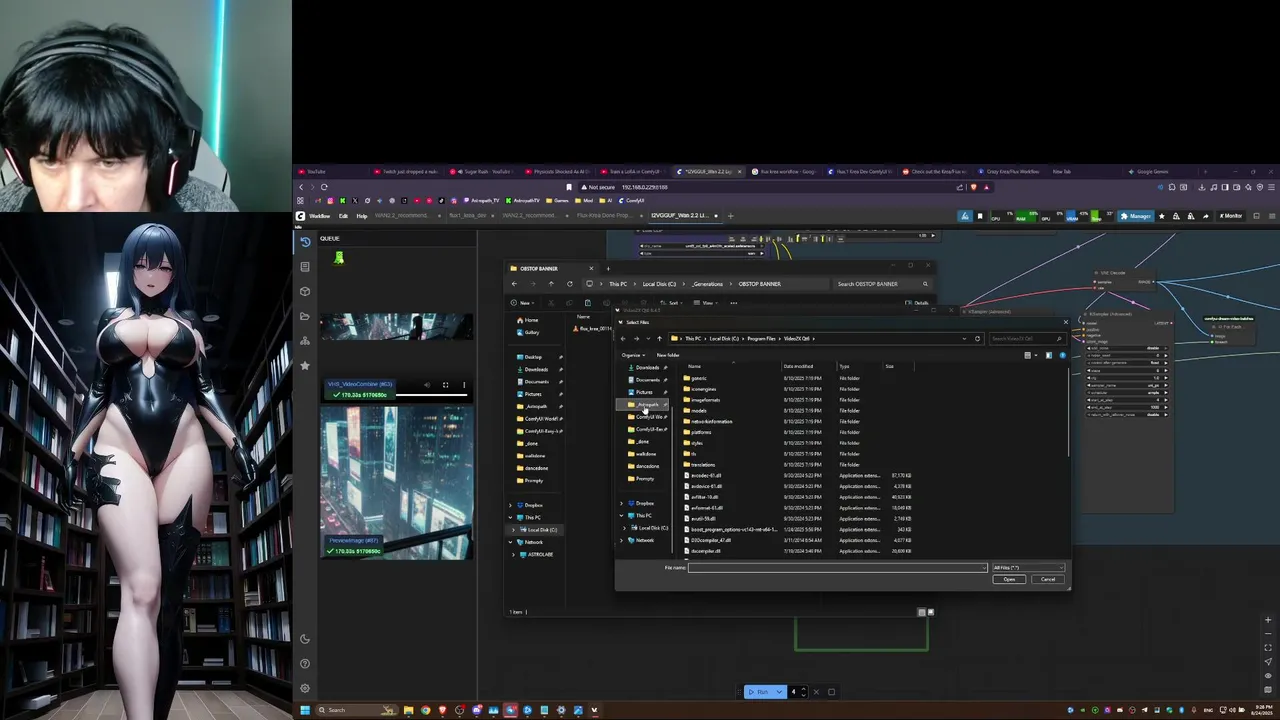Viewport: 1280px width, 720px height.
Task: Sort by the Date modified column header
Action: 798,366
